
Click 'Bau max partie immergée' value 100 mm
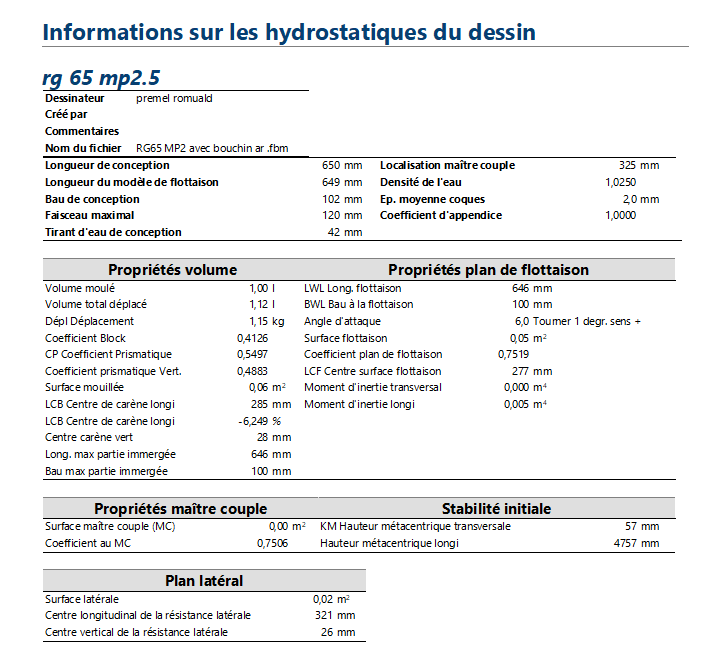tap(271, 471)
